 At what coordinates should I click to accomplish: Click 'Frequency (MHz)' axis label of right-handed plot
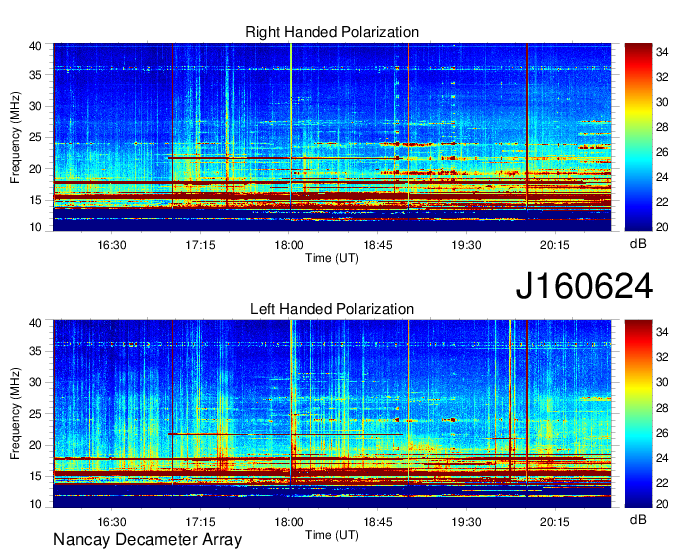(15, 137)
